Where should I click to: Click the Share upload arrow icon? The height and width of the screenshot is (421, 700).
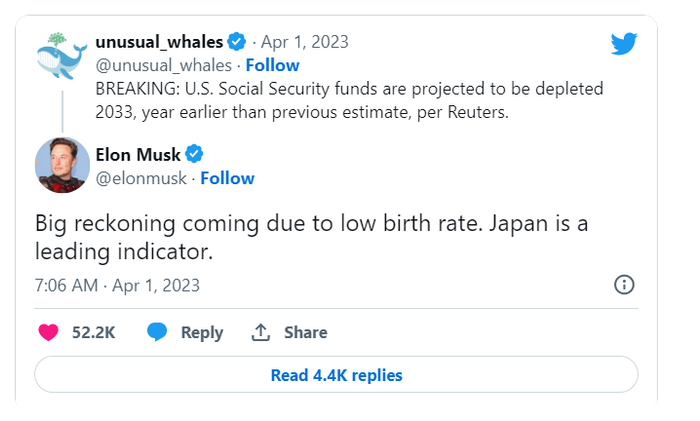261,332
